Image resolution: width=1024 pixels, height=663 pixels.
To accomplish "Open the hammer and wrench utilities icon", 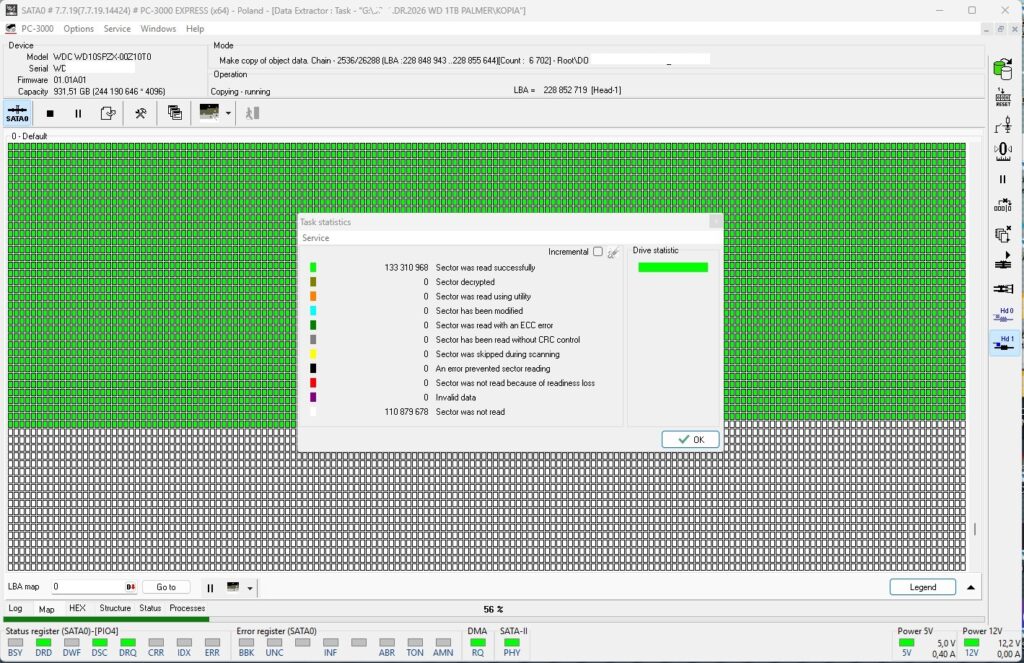I will click(140, 113).
